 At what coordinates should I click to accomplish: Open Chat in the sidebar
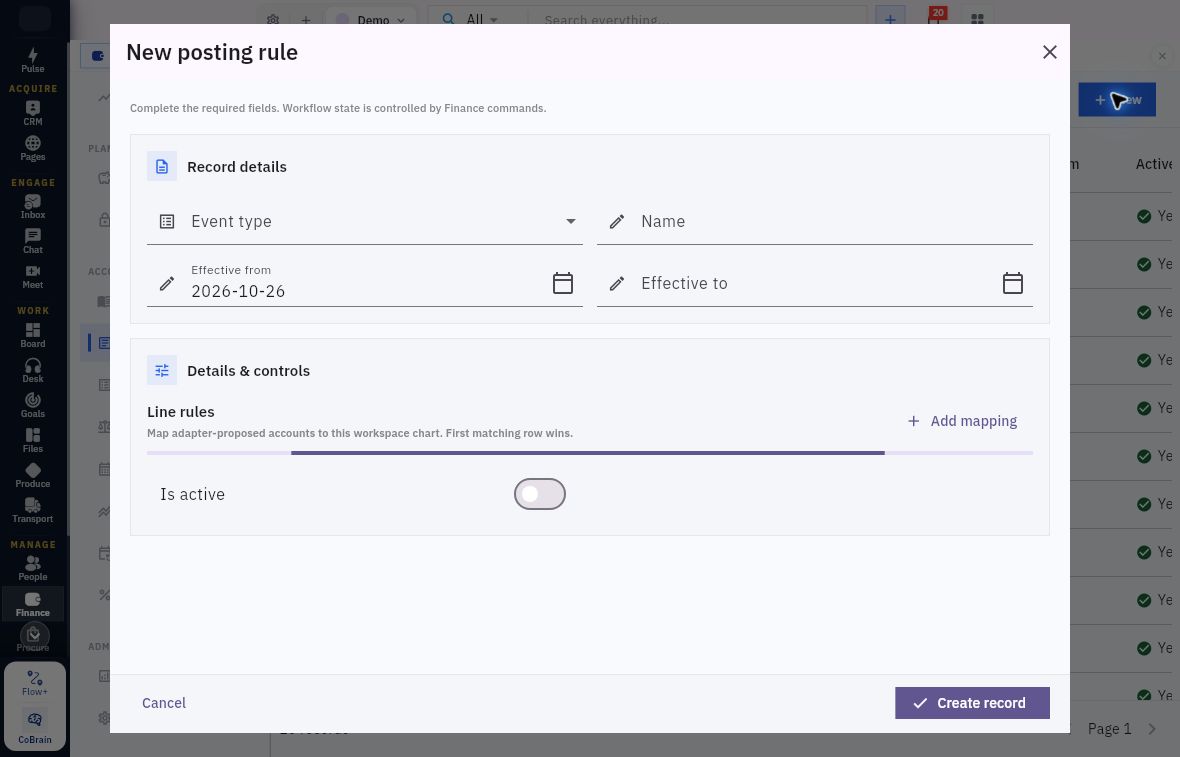(x=32, y=242)
